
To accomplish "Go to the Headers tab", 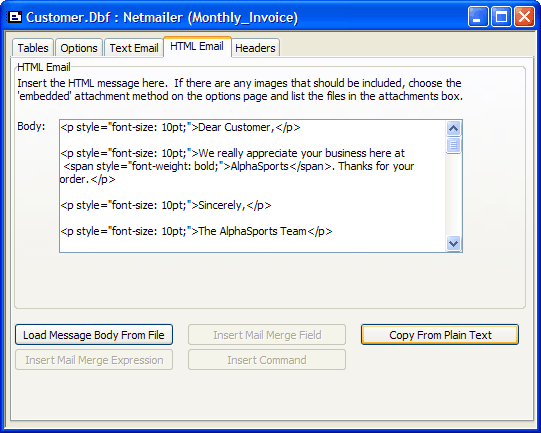I will tap(255, 48).
